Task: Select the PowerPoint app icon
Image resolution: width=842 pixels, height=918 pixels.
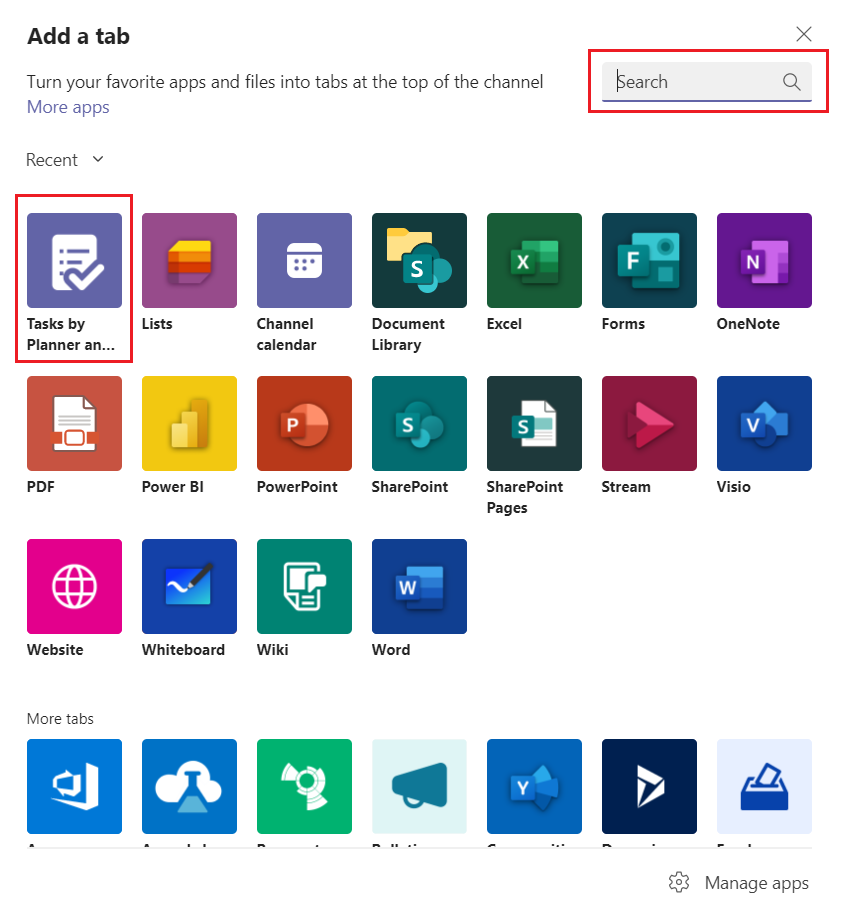Action: tap(304, 423)
